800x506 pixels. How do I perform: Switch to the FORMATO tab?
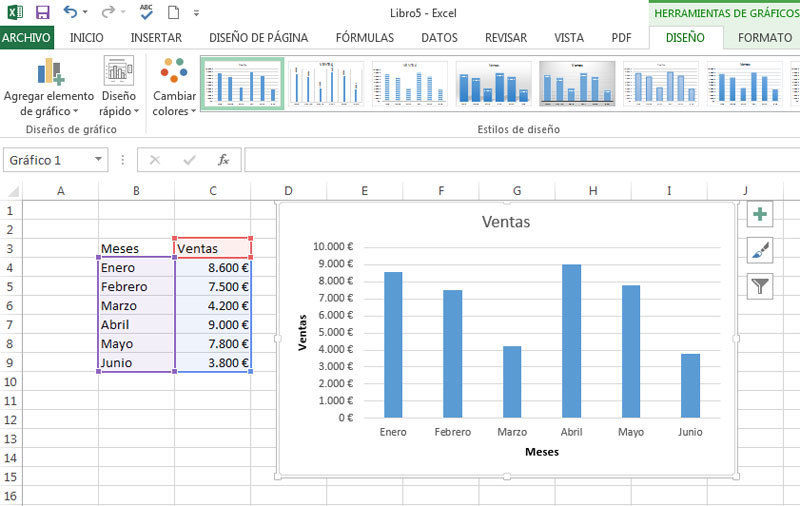click(765, 38)
